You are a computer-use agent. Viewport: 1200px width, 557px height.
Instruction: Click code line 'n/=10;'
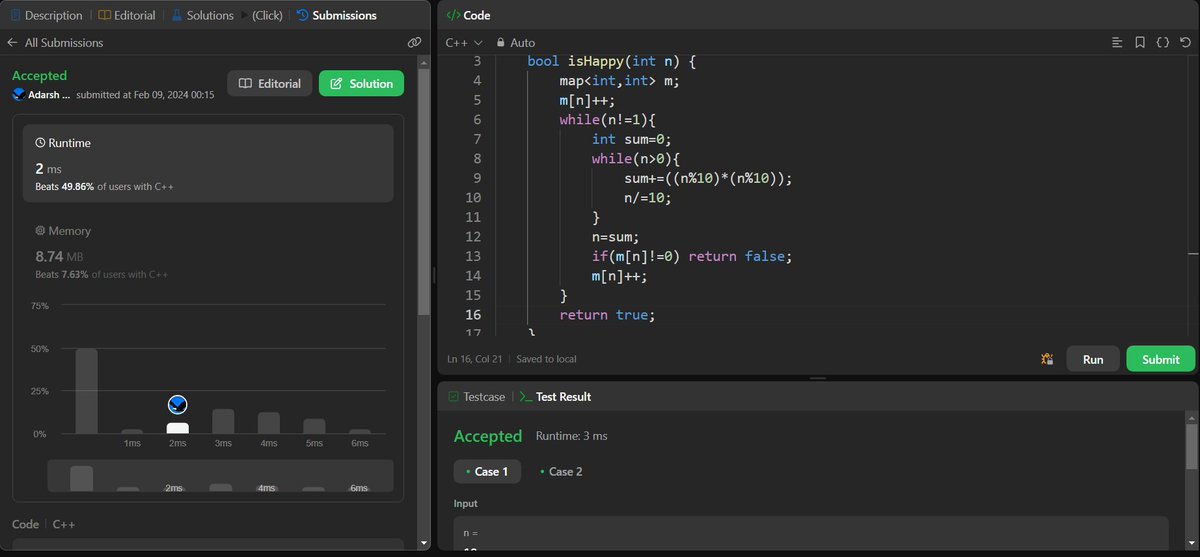[x=647, y=198]
